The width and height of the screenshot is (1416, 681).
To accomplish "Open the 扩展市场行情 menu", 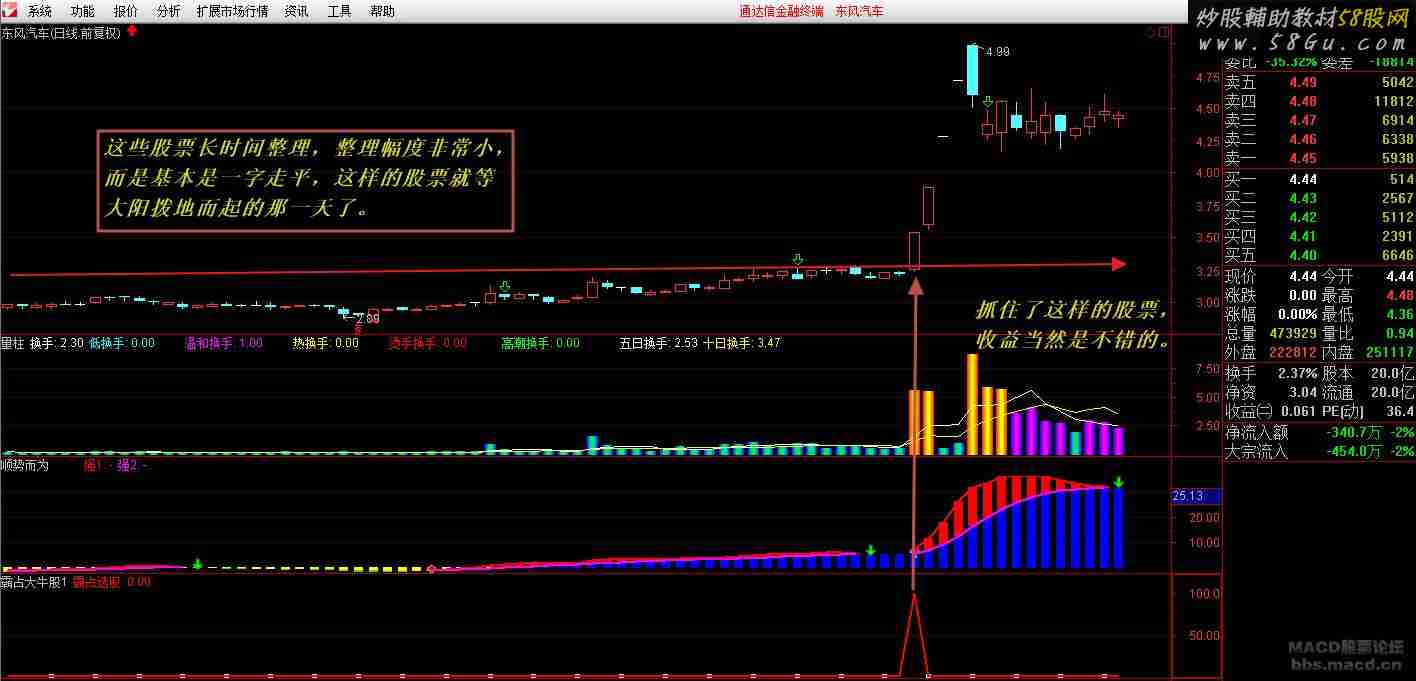I will pos(232,12).
